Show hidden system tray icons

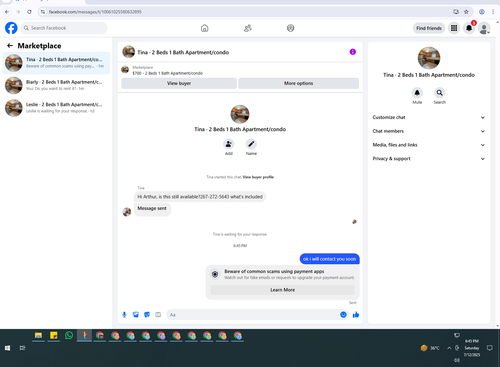point(449,348)
